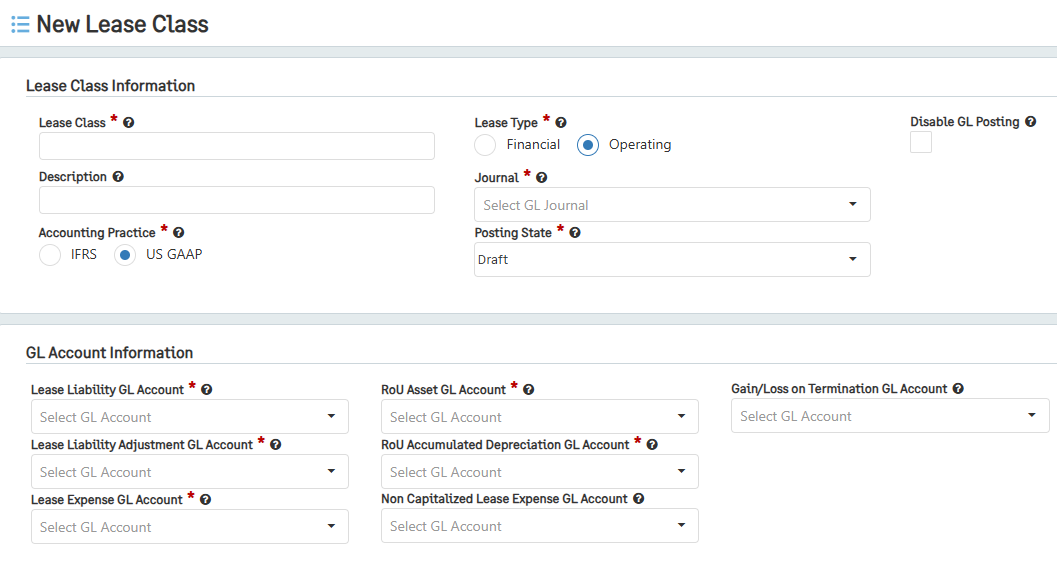The image size is (1057, 578).
Task: Open the Accounting Practice help icon
Action: 179,233
